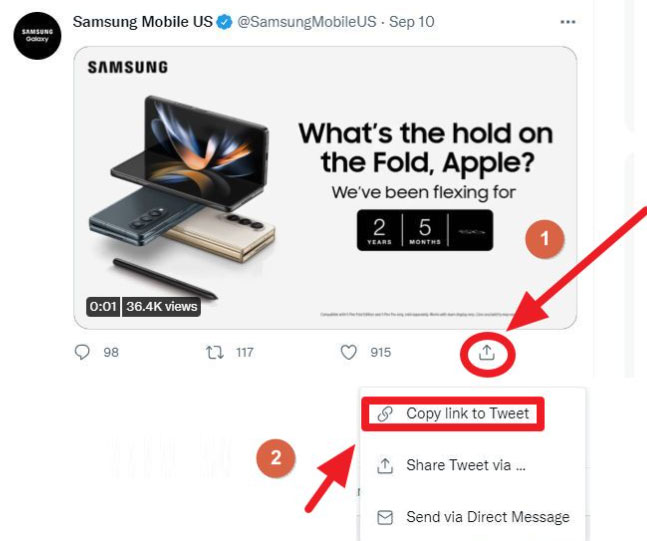Click the 117 retweets count

pyautogui.click(x=245, y=352)
